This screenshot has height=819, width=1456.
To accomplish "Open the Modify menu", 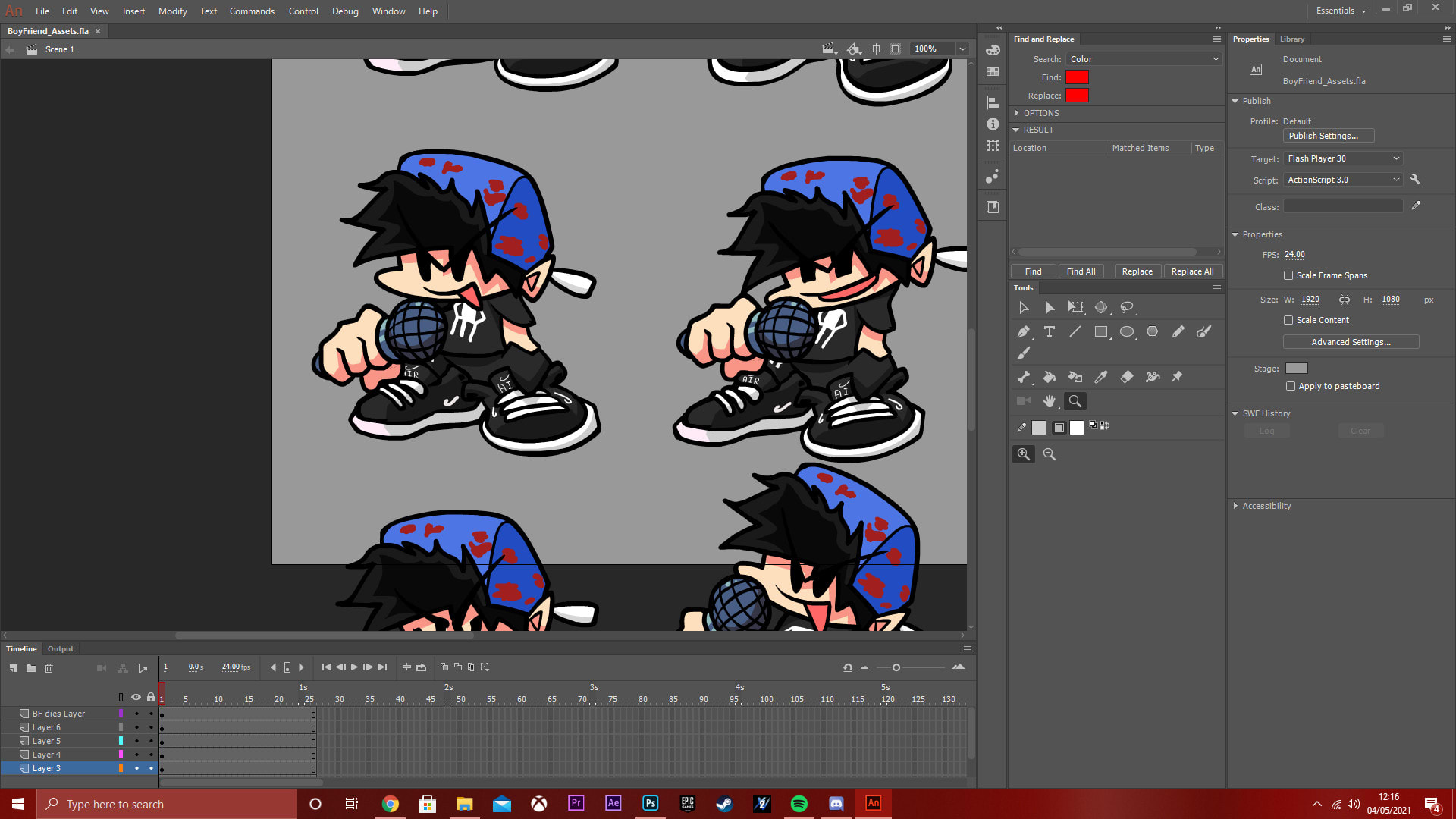I will [x=172, y=11].
